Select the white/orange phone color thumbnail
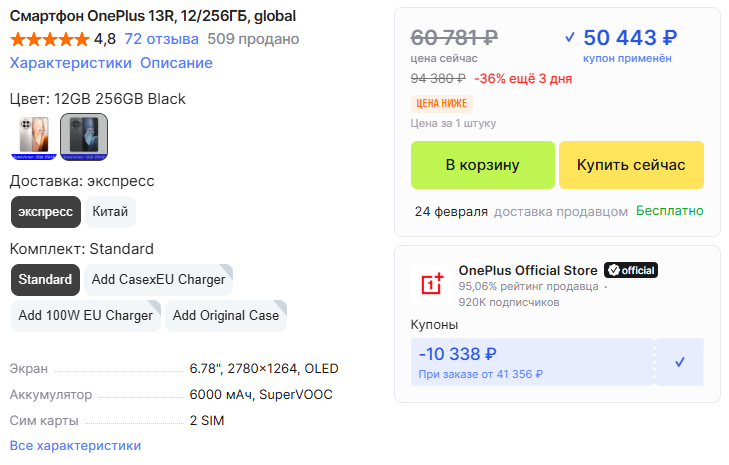This screenshot has width=729, height=465. click(x=34, y=137)
